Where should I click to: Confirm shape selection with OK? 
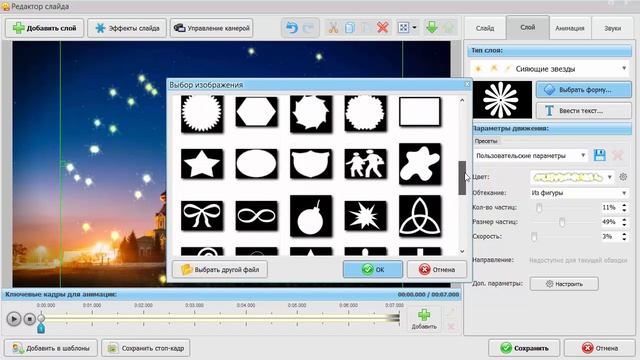[373, 269]
